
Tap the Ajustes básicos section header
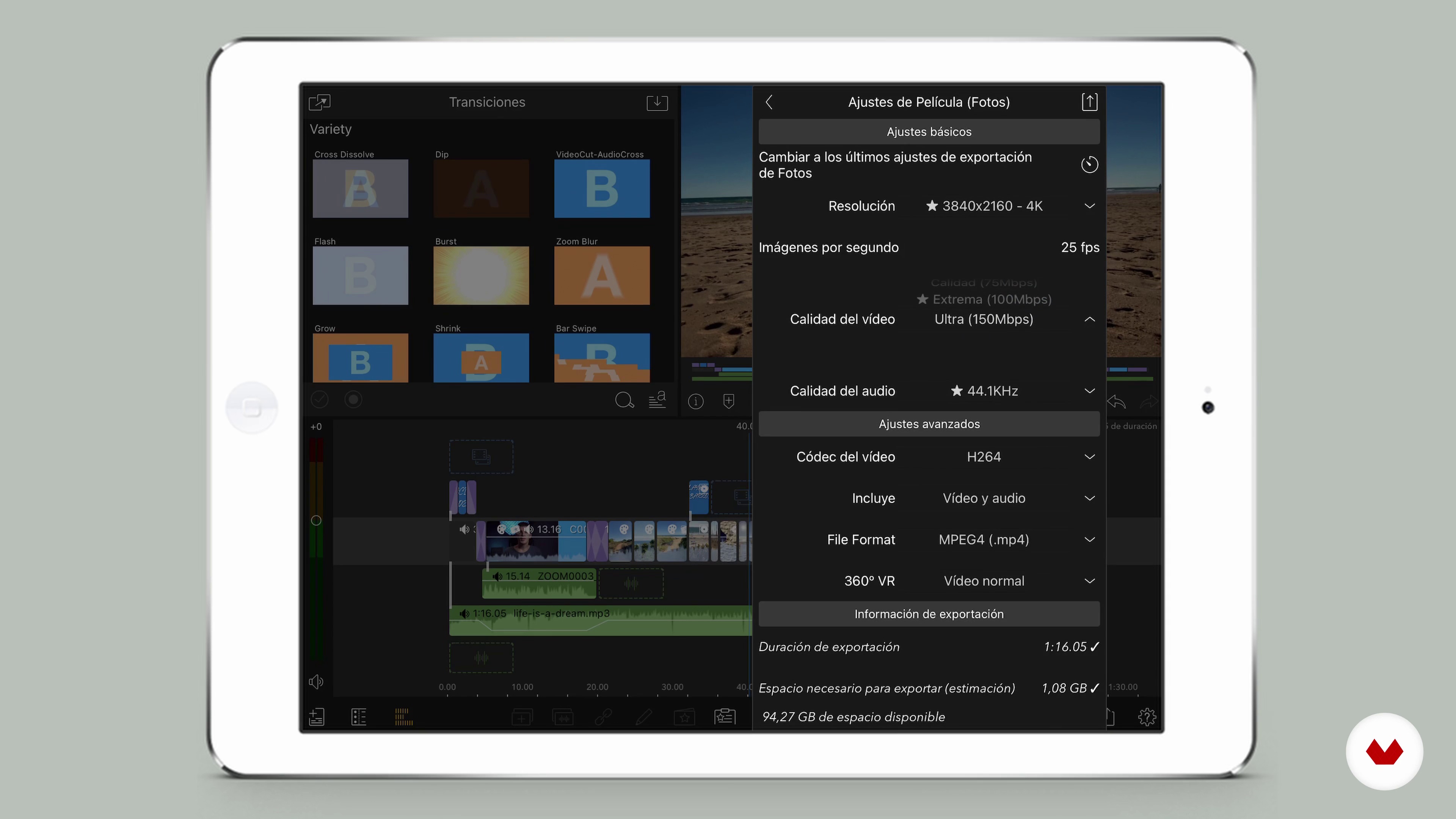(x=929, y=132)
